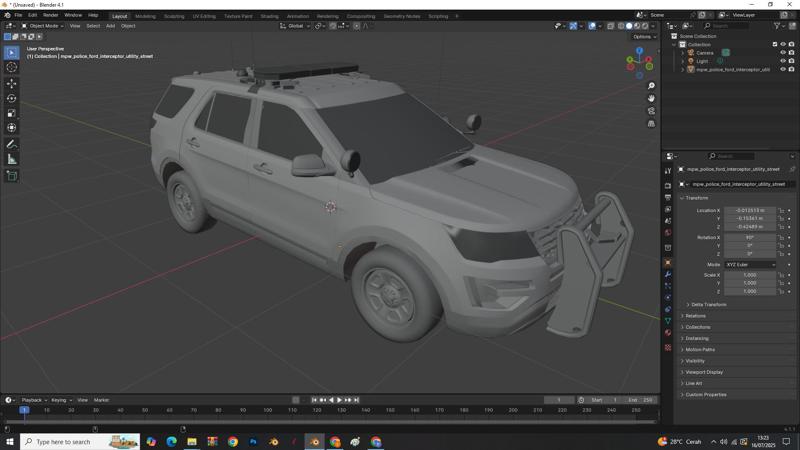Toggle X-ray viewport display
This screenshot has width=800, height=450.
click(611, 26)
